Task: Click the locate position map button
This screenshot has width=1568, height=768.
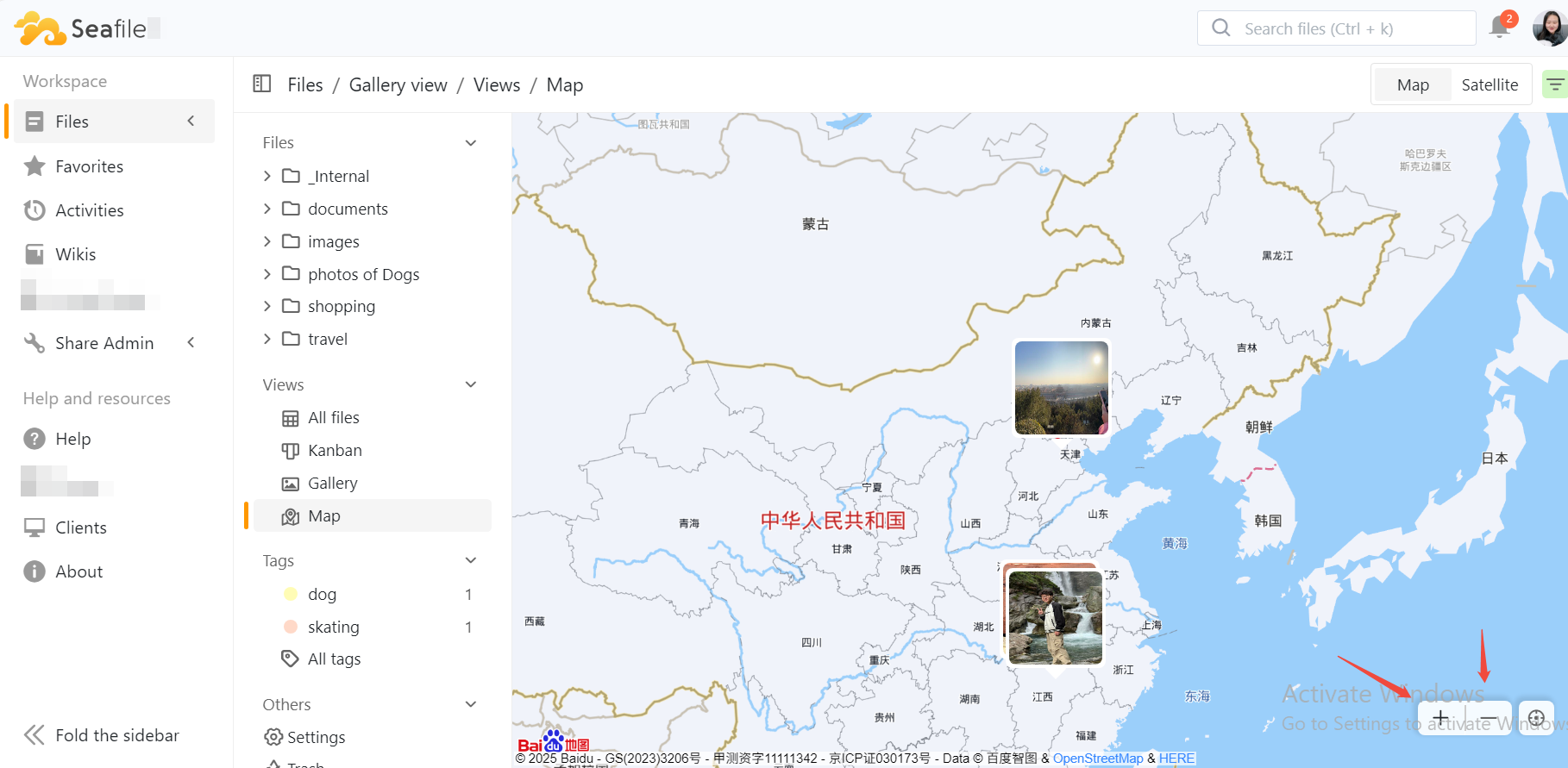Action: tap(1536, 718)
